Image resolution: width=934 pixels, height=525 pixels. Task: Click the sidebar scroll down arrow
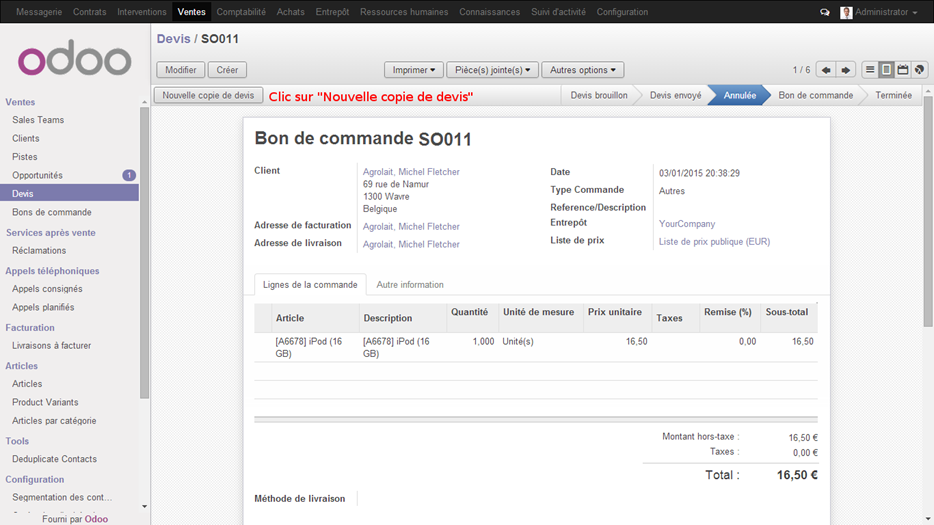point(144,507)
